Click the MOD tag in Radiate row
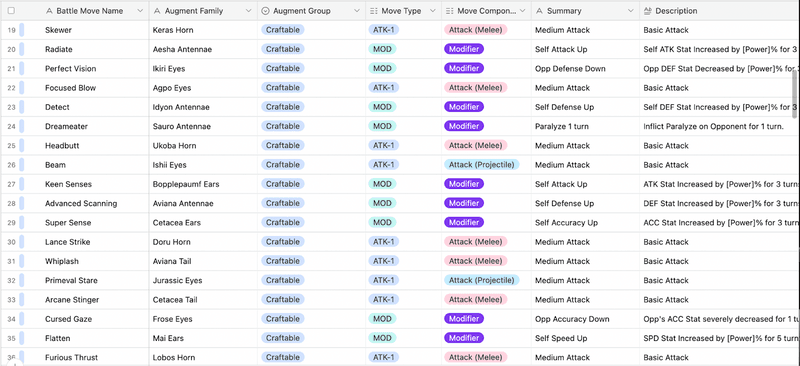800x366 pixels. click(x=382, y=50)
